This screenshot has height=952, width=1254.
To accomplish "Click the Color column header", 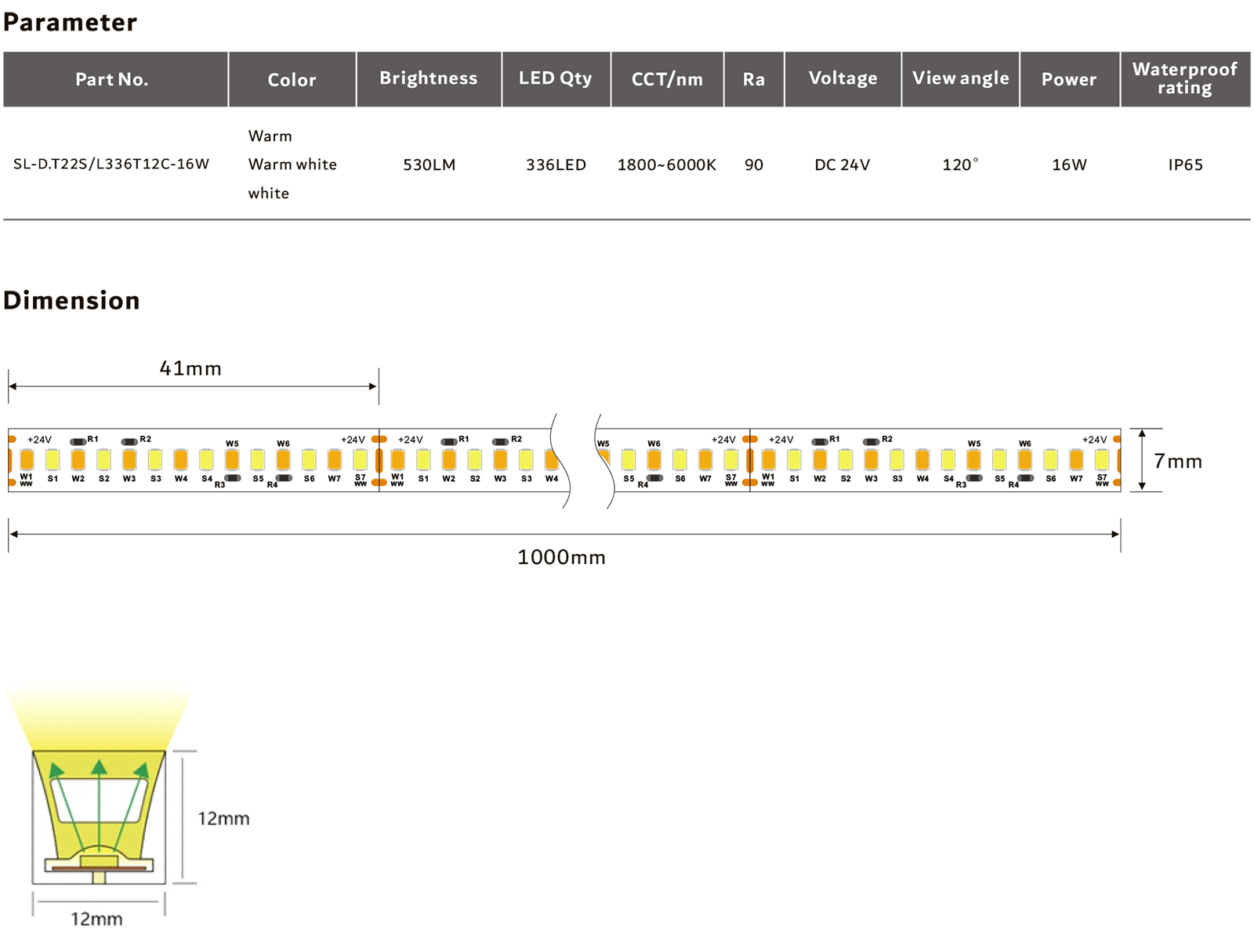I will click(x=292, y=79).
